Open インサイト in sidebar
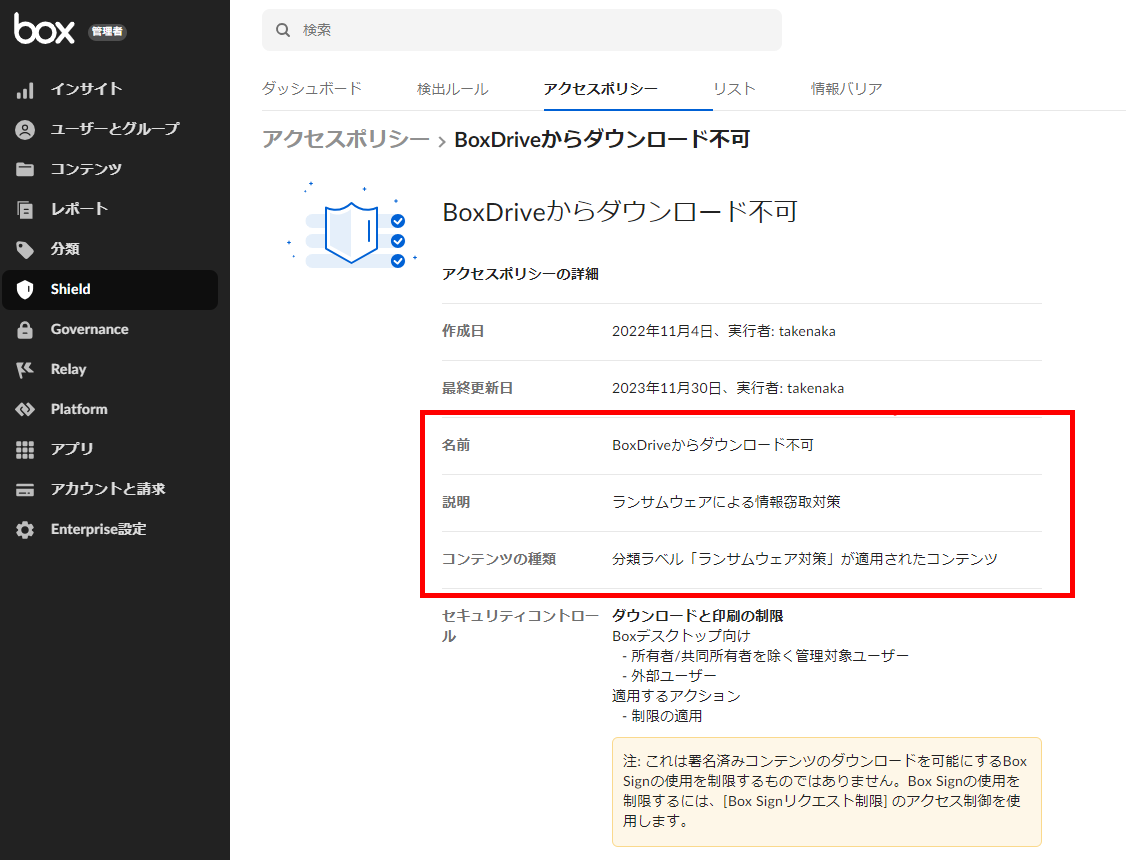Viewport: 1126px width, 860px height. (110, 89)
